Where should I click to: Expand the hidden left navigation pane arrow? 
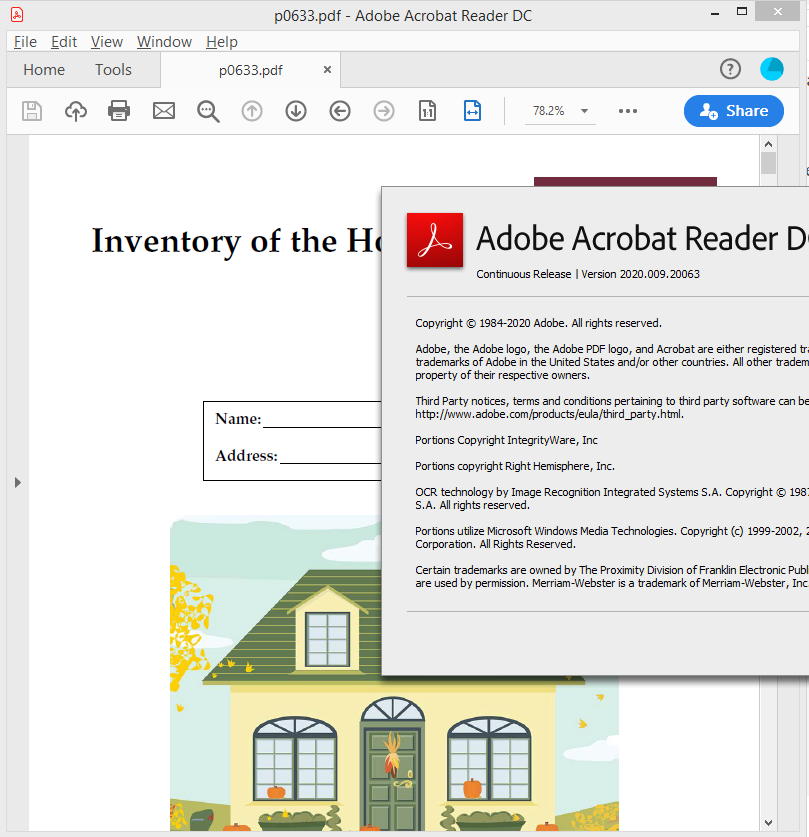(17, 482)
